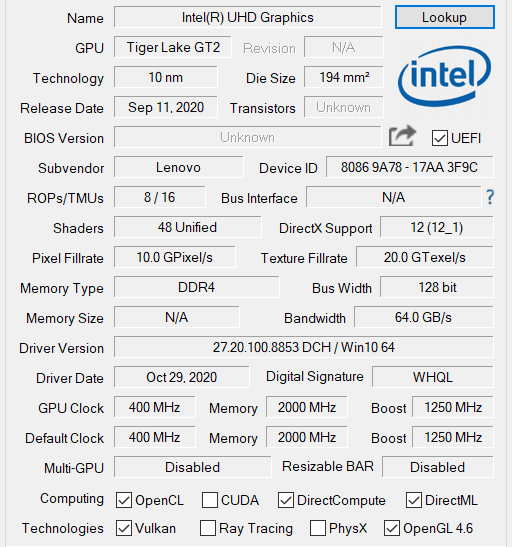Click the Bus Width 128 bit field
The height and width of the screenshot is (547, 512).
[437, 287]
